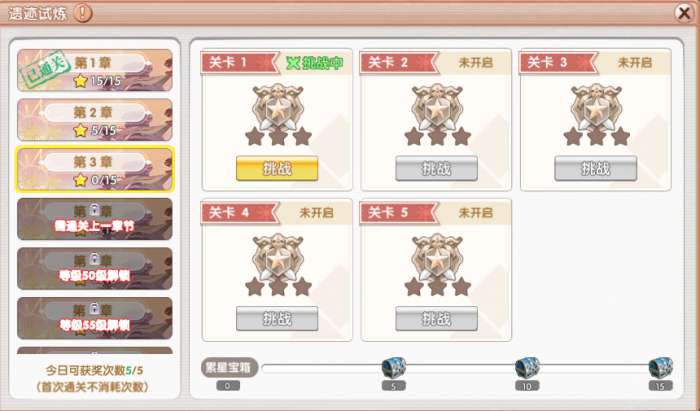Click the grey 挑战 button for 关卡 4
Image resolution: width=700 pixels, height=411 pixels.
tap(277, 319)
